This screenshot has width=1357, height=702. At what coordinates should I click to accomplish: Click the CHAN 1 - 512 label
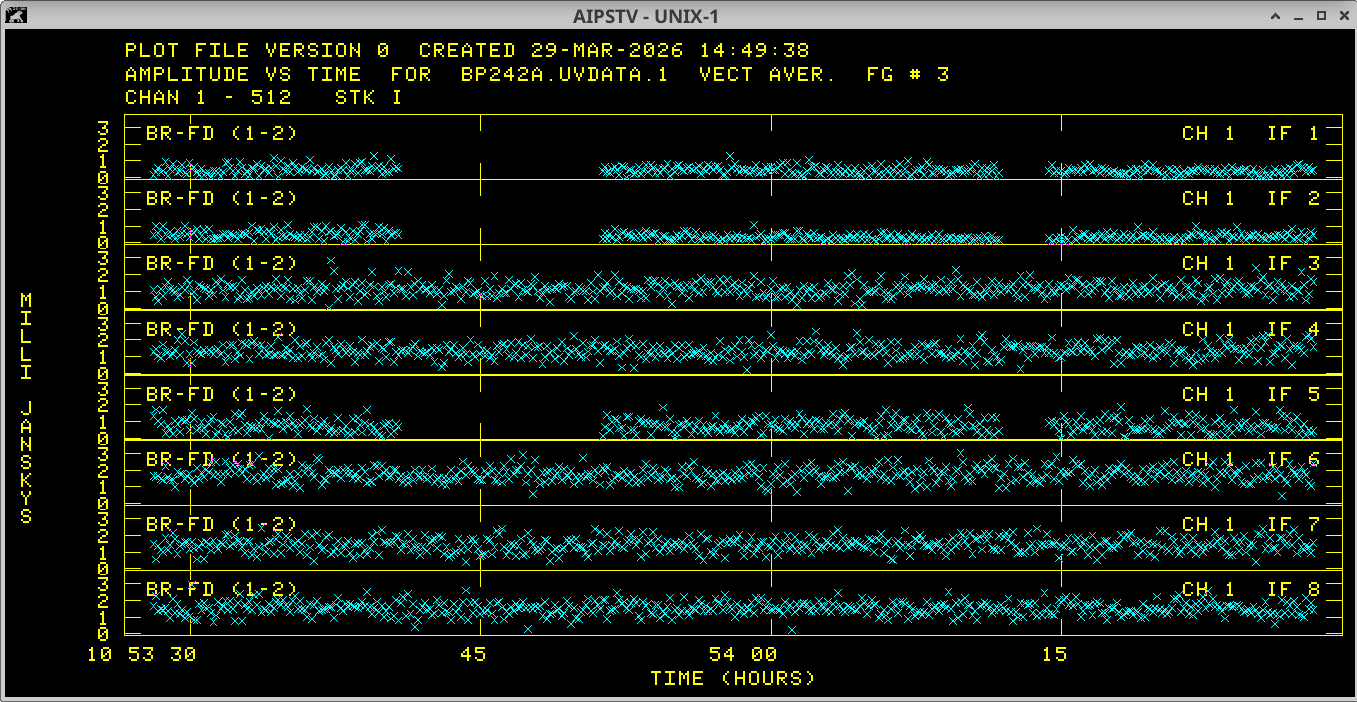pos(208,98)
